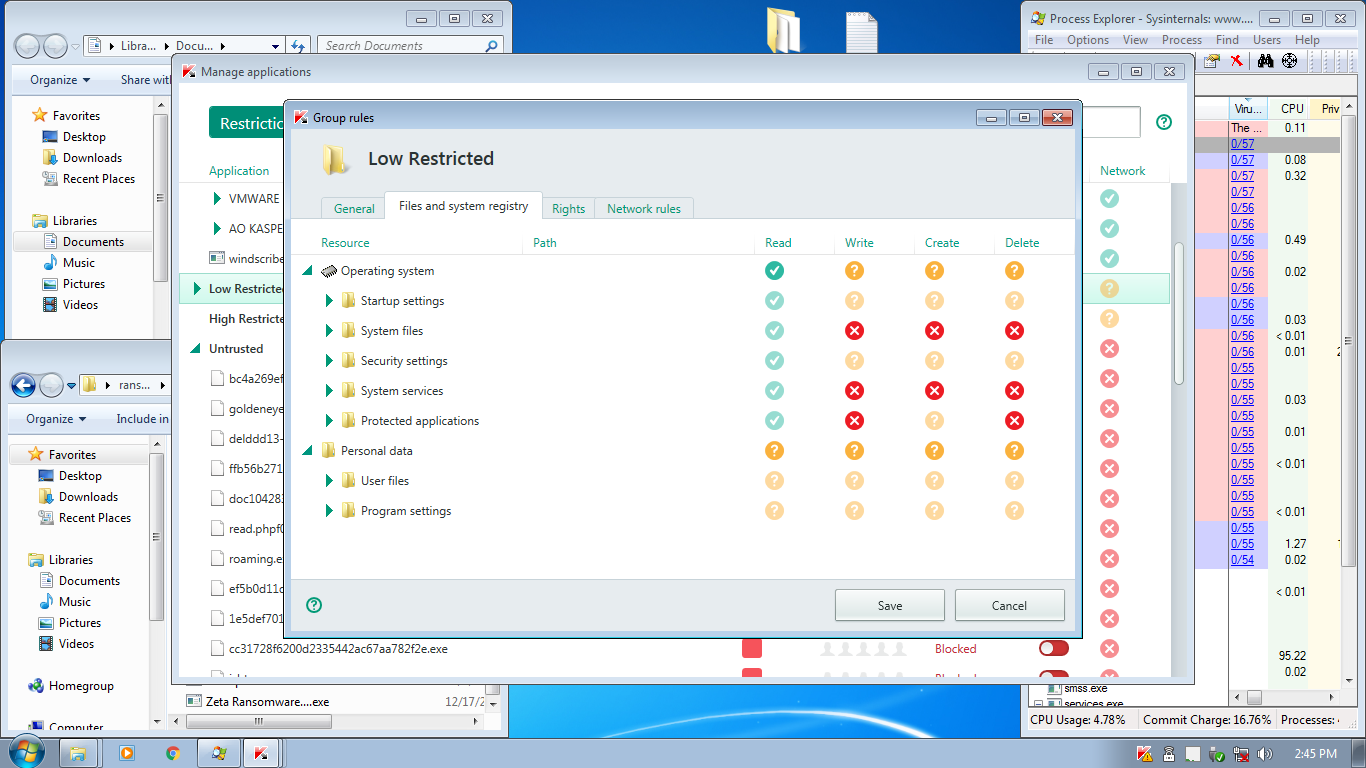Click the Startup settings Read permission icon
This screenshot has height=768, width=1366.
tap(774, 300)
